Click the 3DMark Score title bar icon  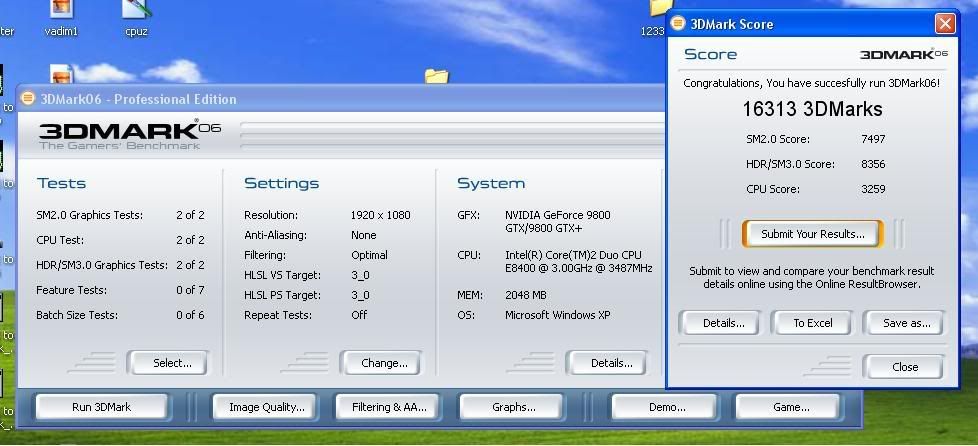(x=678, y=24)
